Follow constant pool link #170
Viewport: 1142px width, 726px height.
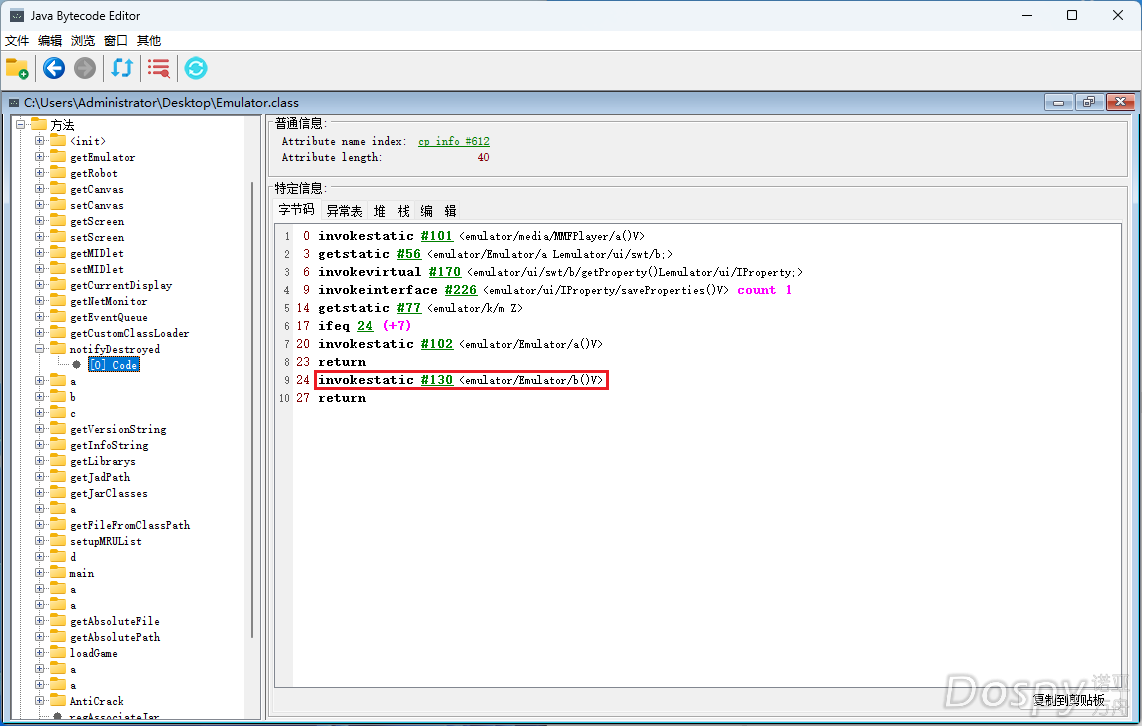pos(445,272)
